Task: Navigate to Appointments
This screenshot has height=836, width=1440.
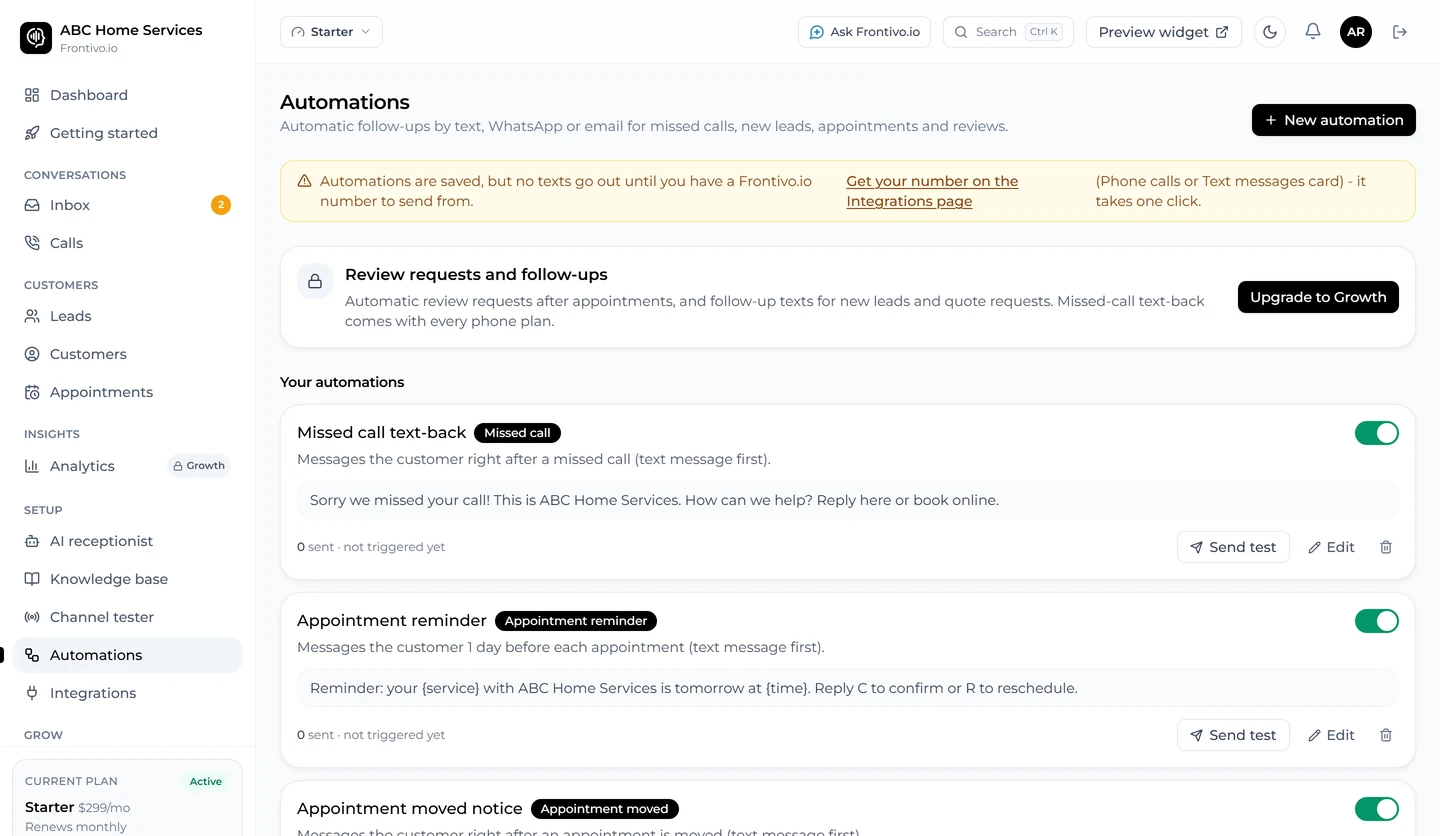Action: click(127, 392)
